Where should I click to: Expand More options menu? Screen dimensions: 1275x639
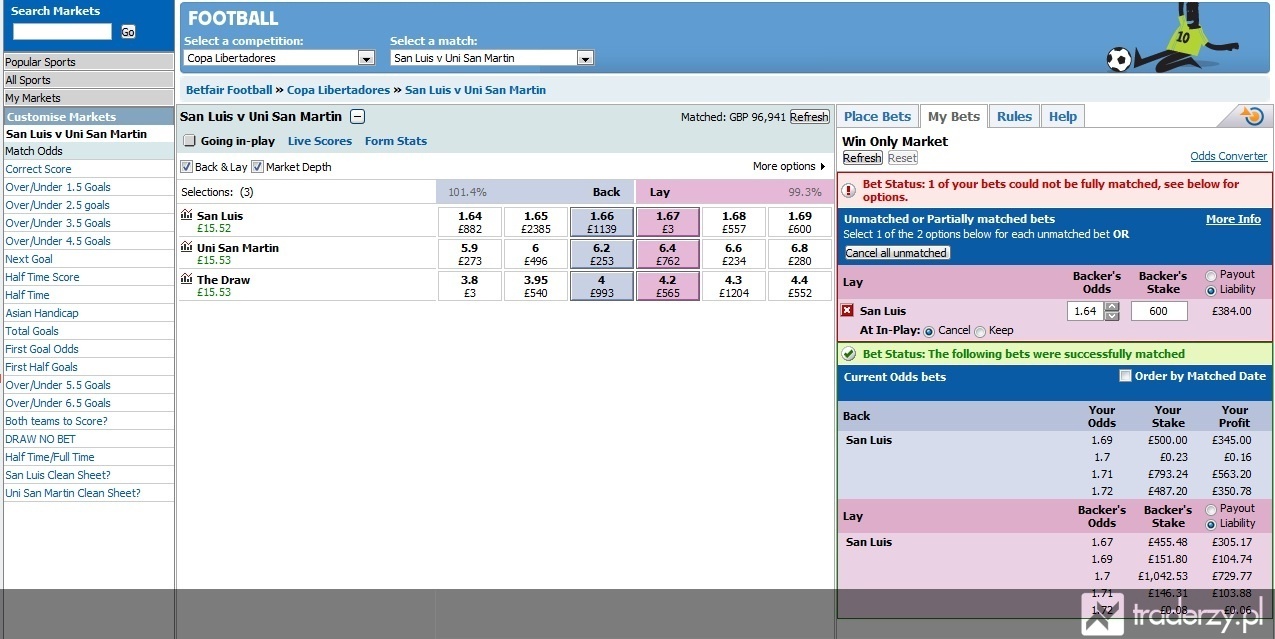[x=790, y=166]
